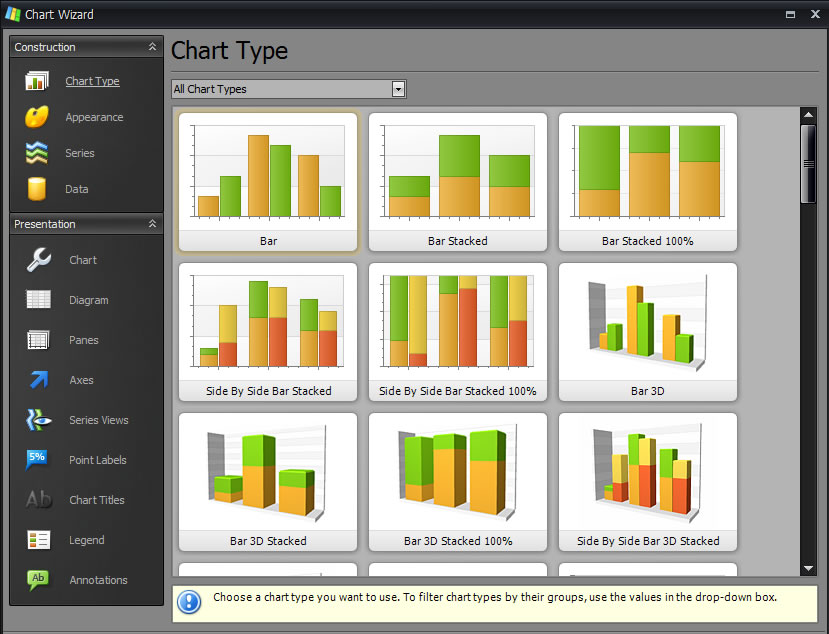Click the Chart wrench icon
Image resolution: width=829 pixels, height=634 pixels.
[39, 260]
